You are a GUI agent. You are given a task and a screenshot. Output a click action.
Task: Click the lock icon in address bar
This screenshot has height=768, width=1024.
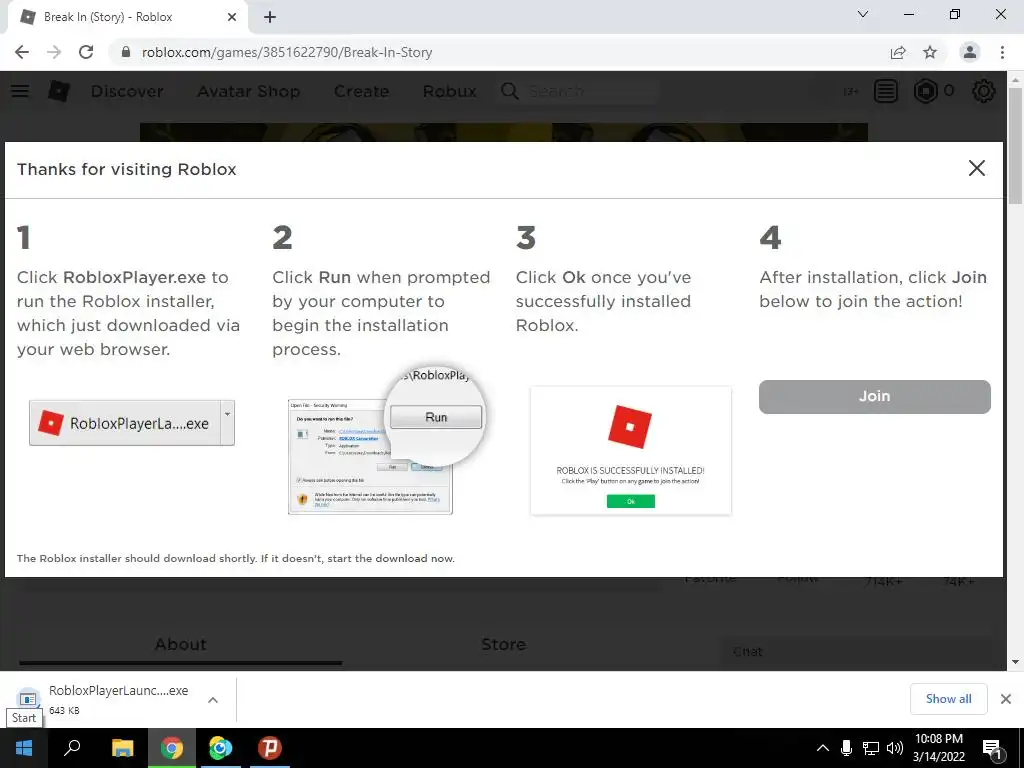point(126,52)
